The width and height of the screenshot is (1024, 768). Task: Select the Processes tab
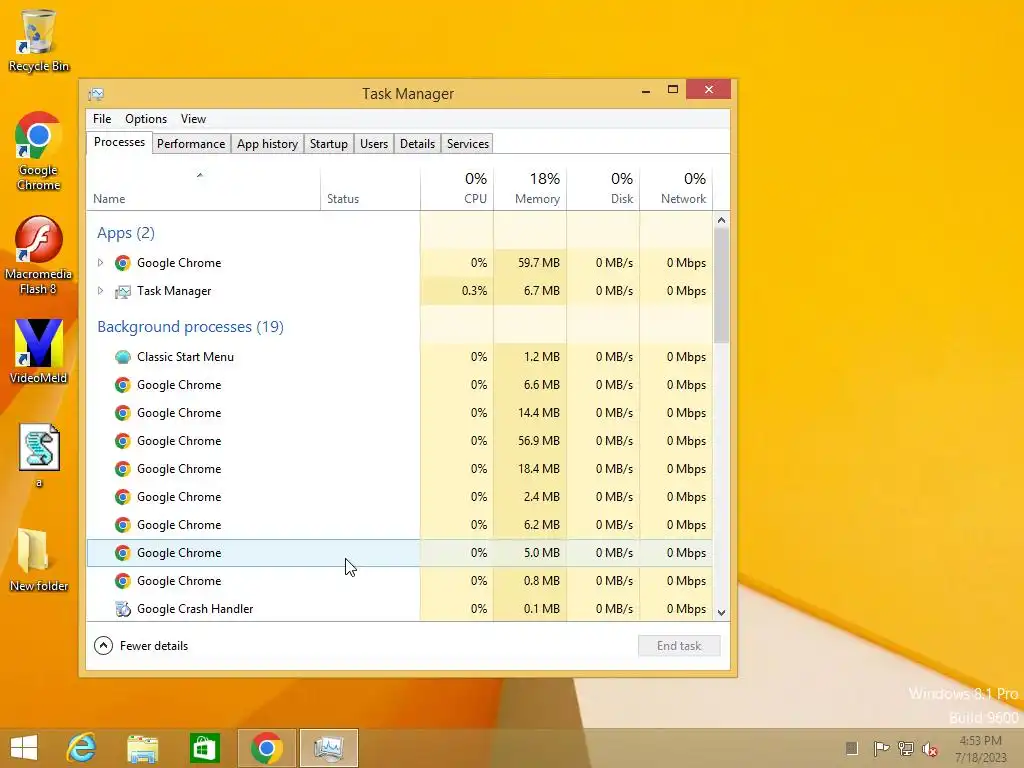(x=120, y=142)
